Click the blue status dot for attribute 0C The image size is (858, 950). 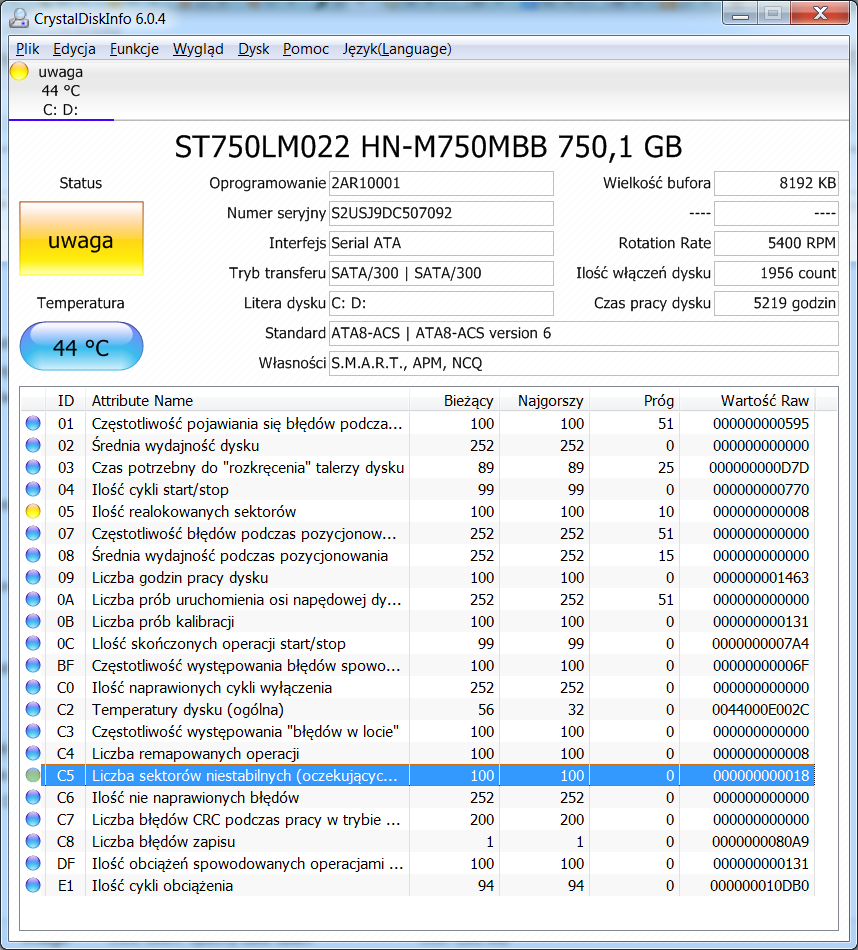click(33, 643)
